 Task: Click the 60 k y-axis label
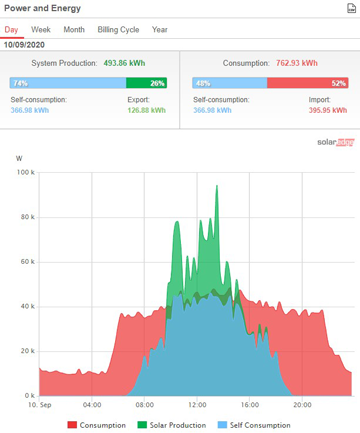coord(28,262)
